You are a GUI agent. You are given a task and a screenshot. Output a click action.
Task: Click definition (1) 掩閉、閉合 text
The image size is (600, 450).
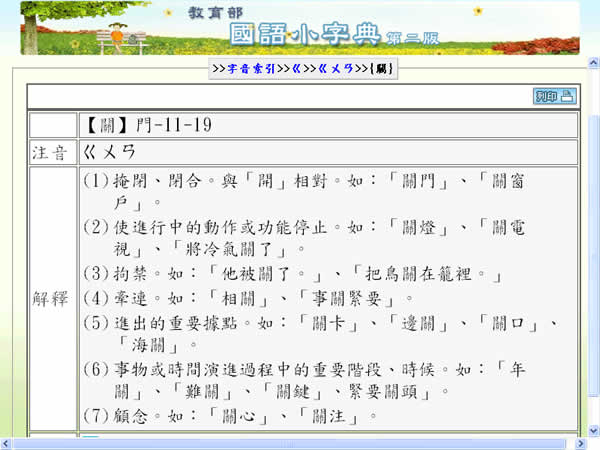pyautogui.click(x=304, y=191)
